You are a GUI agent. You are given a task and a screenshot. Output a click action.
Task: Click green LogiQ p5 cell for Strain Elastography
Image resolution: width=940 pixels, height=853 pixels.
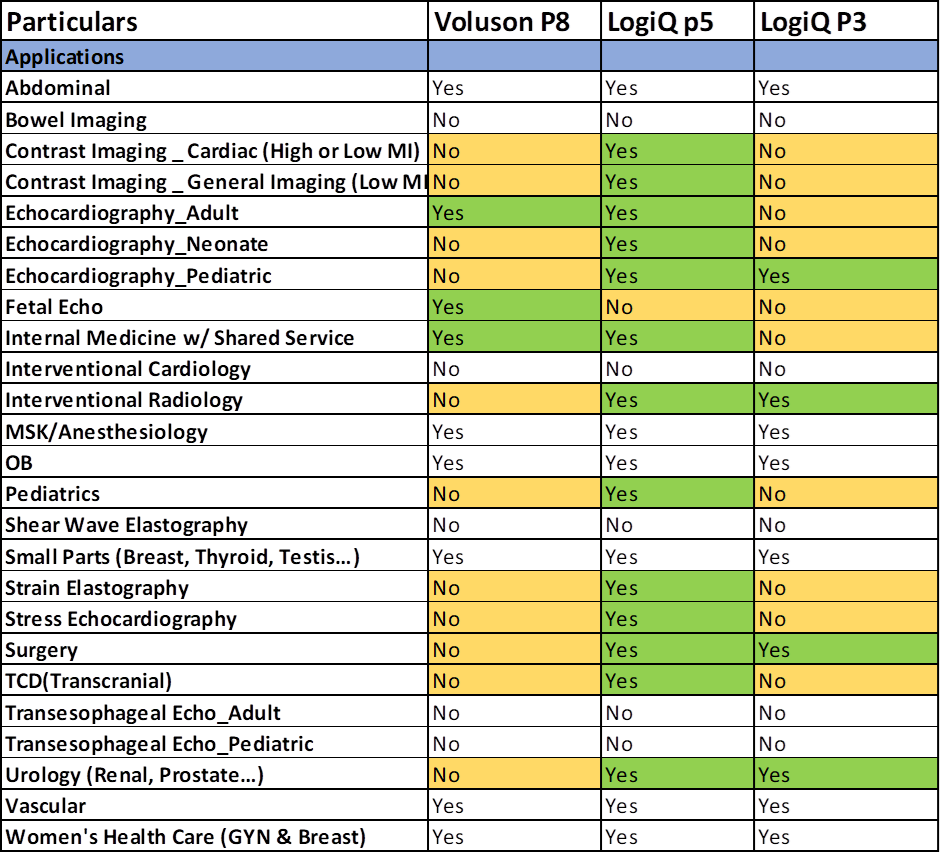677,587
